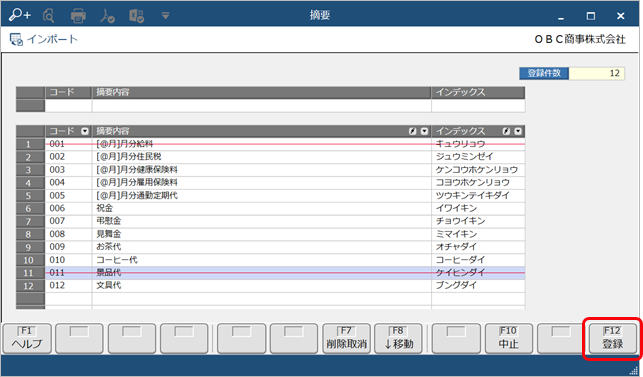Select row header number 12
The width and height of the screenshot is (643, 377).
pyautogui.click(x=30, y=286)
